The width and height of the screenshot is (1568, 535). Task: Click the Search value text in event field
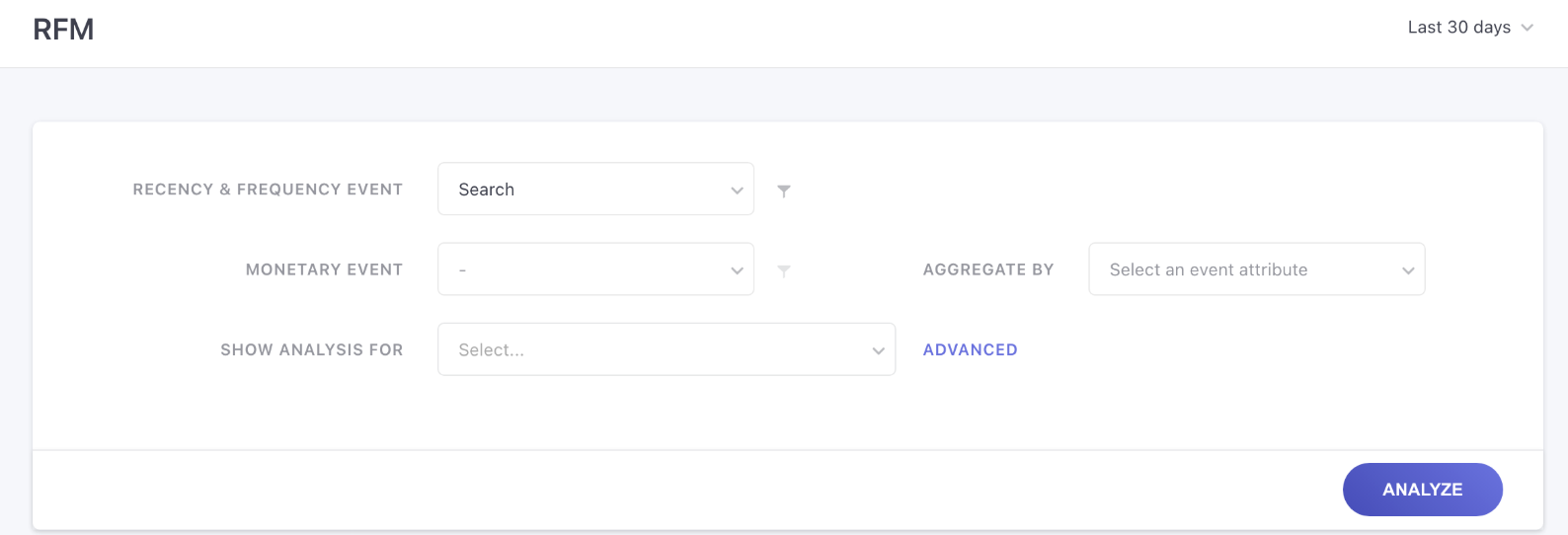click(x=486, y=190)
